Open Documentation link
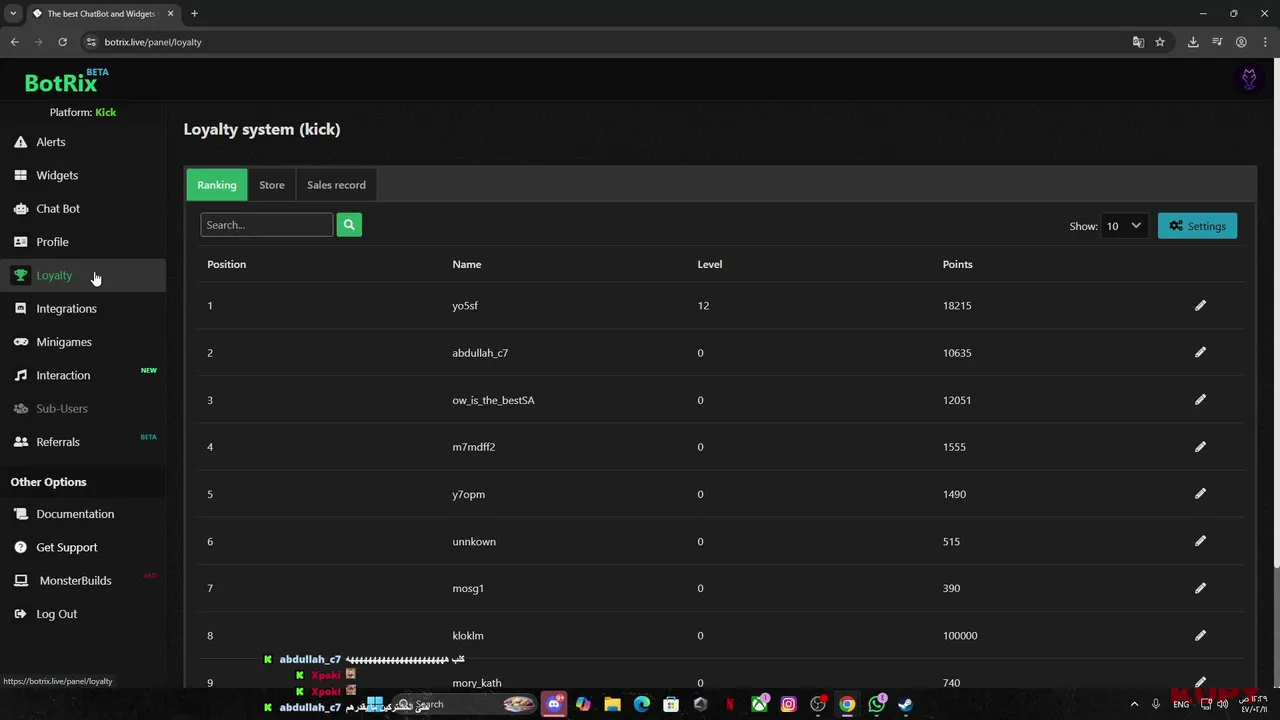 tap(75, 514)
